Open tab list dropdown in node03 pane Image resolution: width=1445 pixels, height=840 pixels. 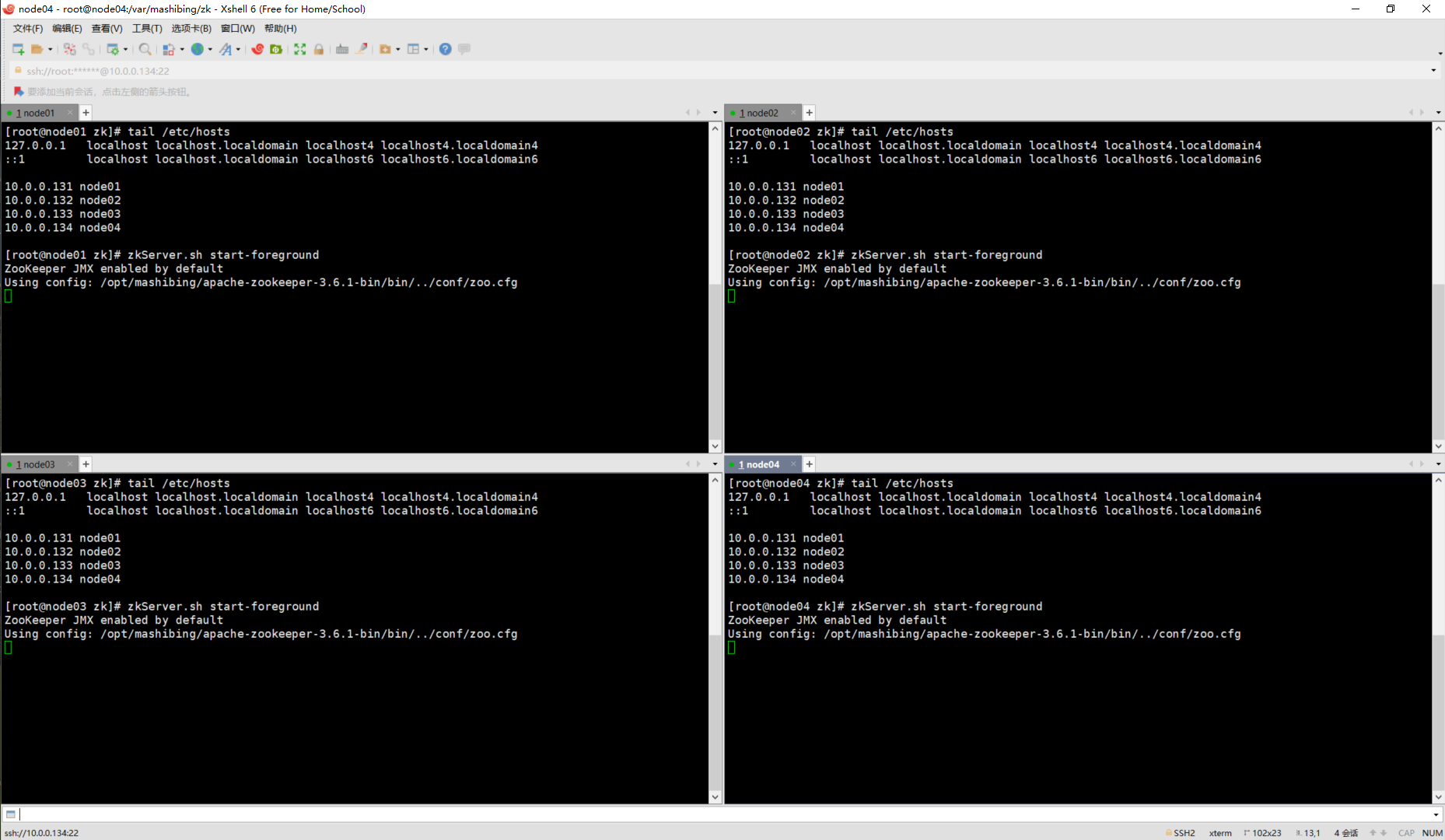[x=715, y=464]
